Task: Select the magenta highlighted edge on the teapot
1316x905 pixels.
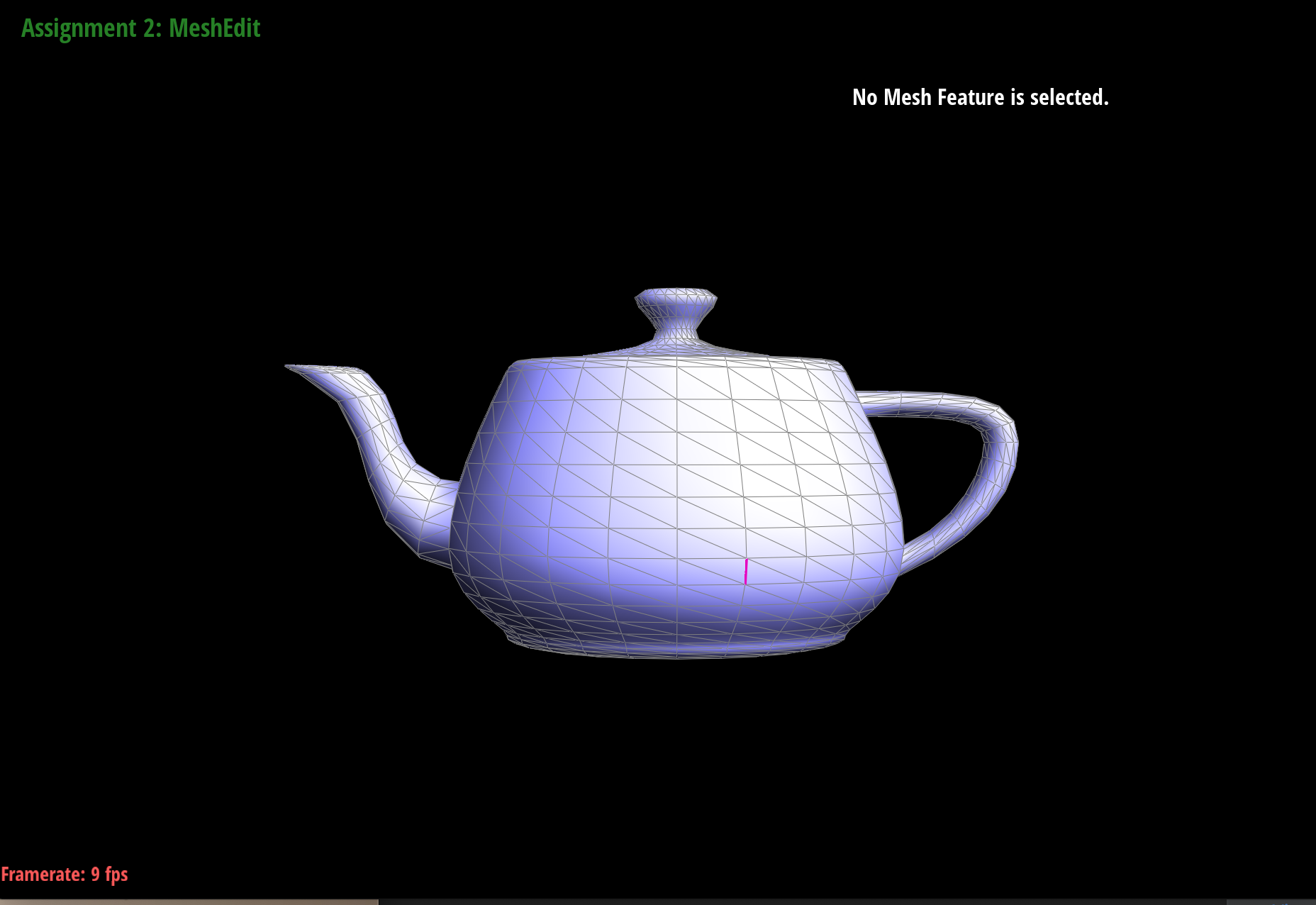Action: pos(746,572)
